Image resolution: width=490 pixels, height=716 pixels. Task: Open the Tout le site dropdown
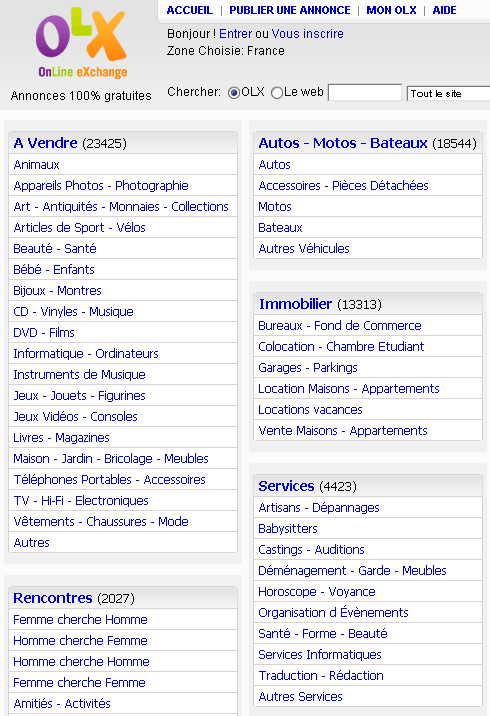448,93
